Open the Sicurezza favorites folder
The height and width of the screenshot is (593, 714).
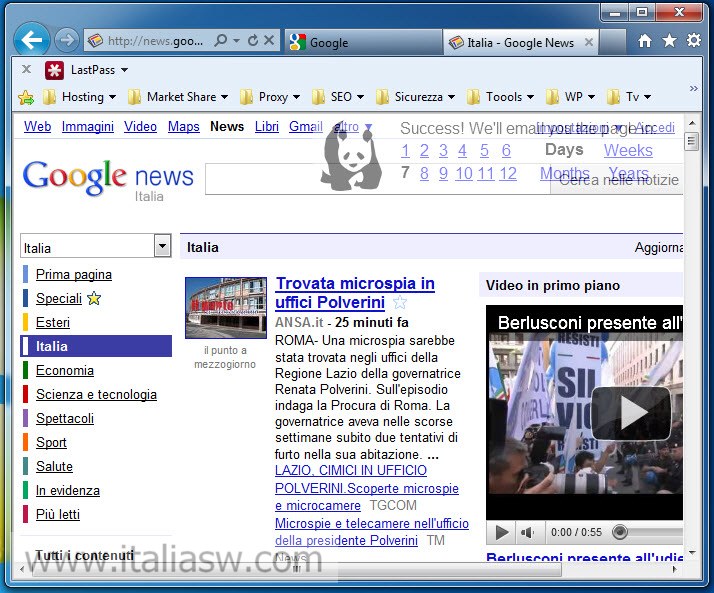pyautogui.click(x=415, y=97)
